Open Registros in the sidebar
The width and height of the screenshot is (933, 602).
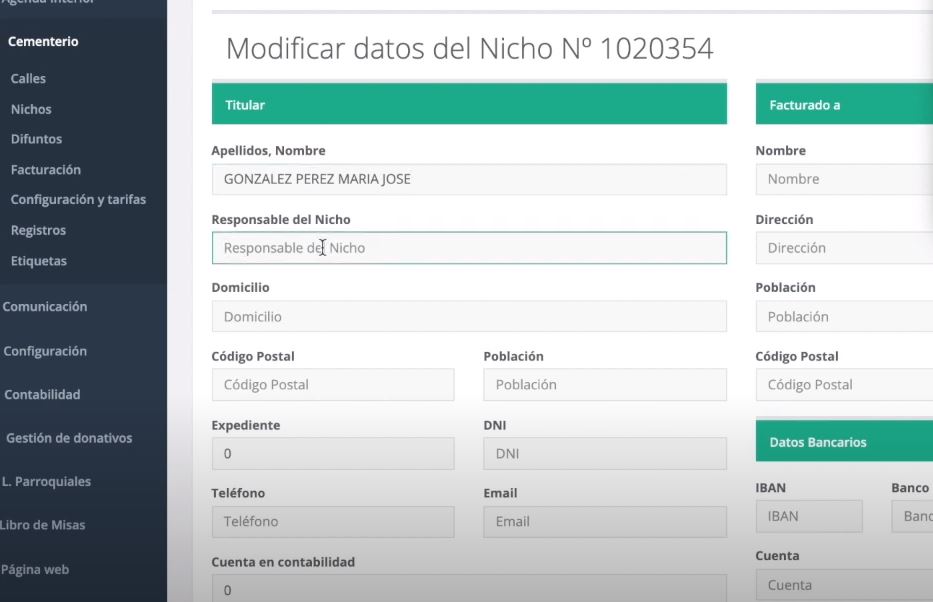[x=38, y=230]
